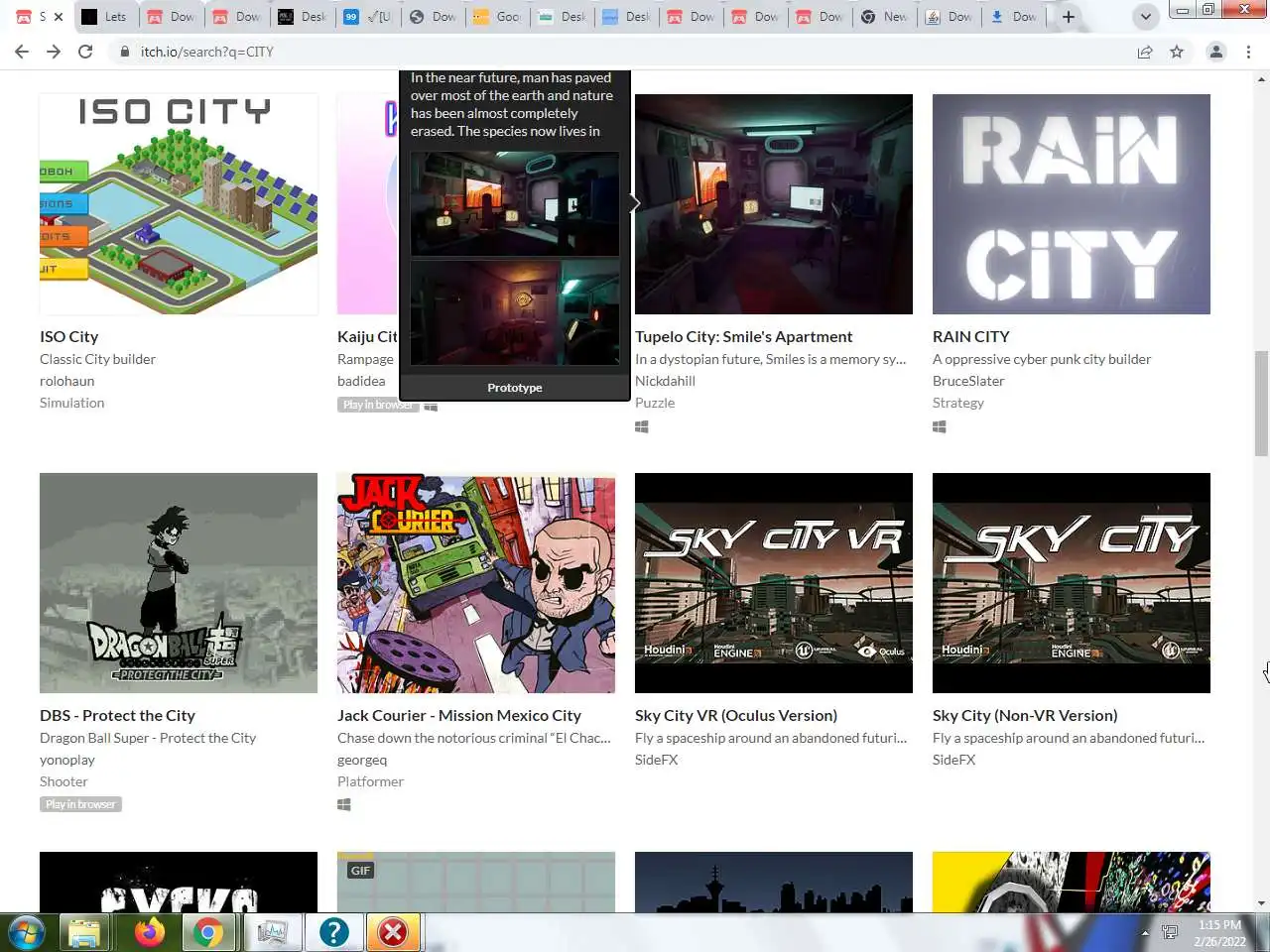Visit author georgeq's page
This screenshot has width=1270, height=952.
click(362, 760)
